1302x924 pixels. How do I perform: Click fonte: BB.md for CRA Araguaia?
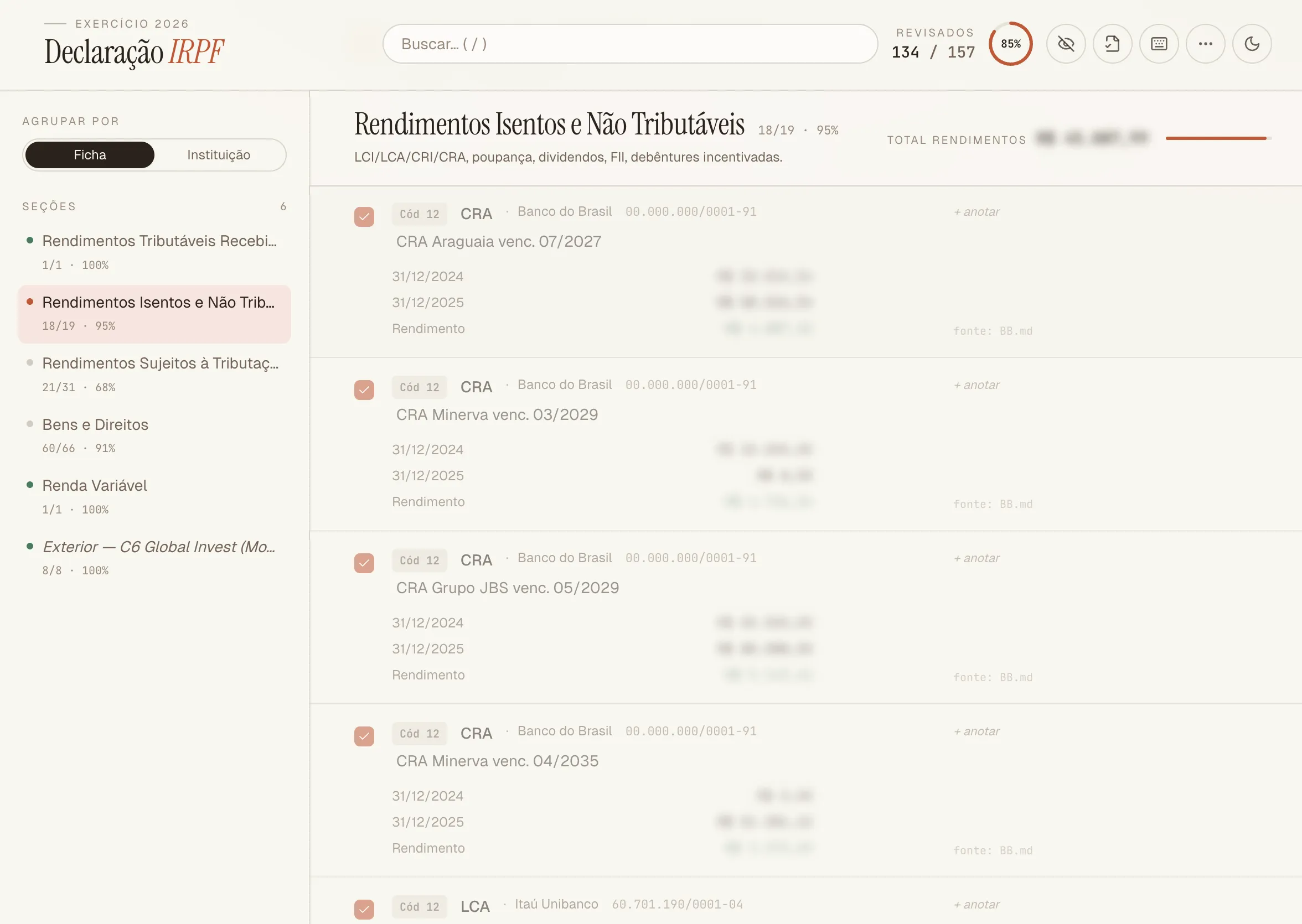tap(993, 331)
